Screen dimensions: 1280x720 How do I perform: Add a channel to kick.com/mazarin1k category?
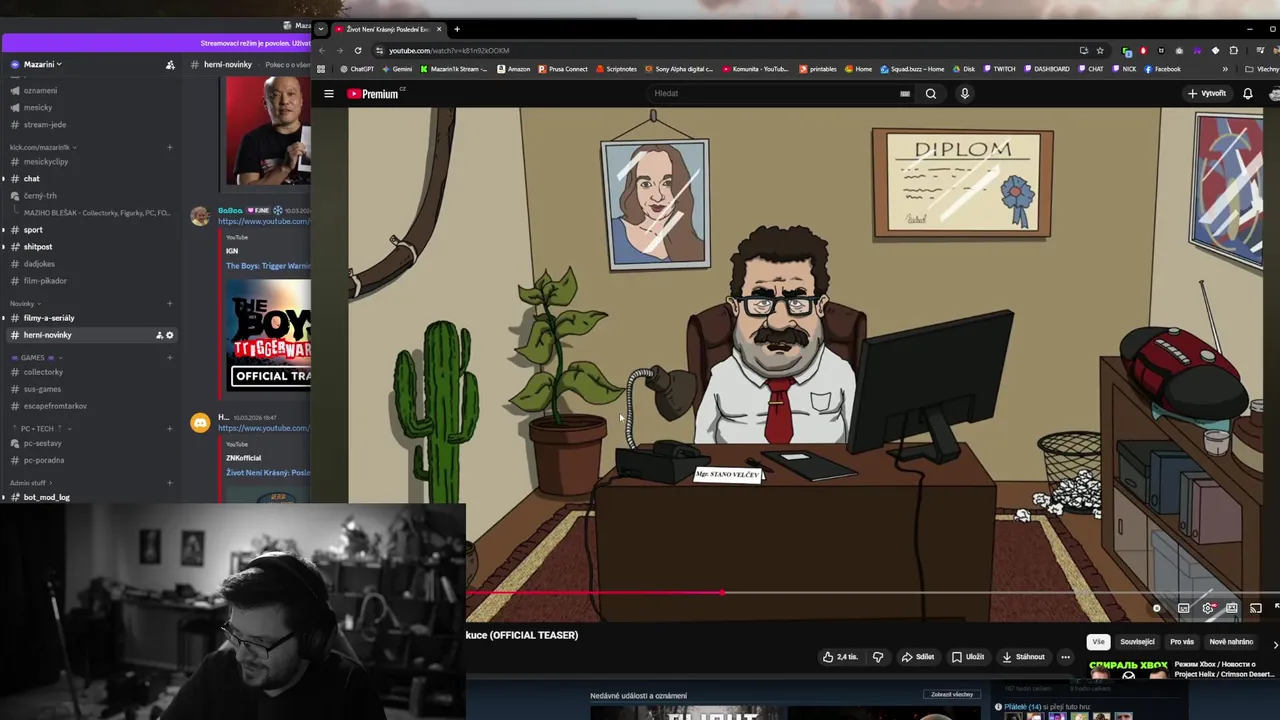click(x=169, y=147)
